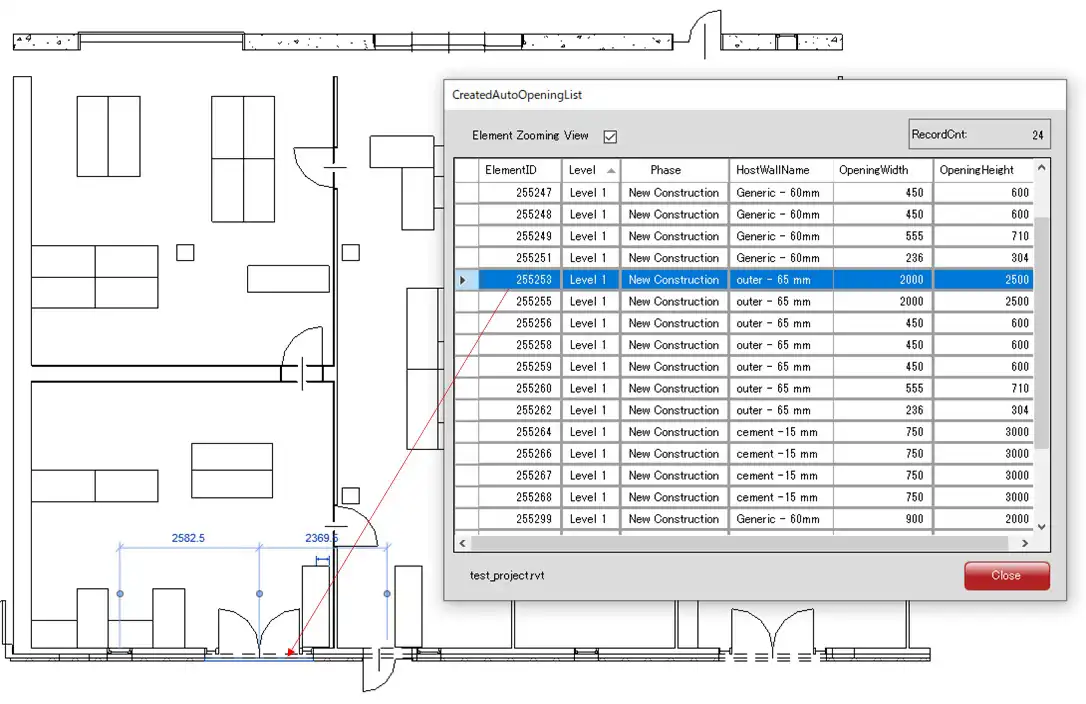Click the horizontal scrollbar left arrow
The height and width of the screenshot is (704, 1086).
coord(462,543)
